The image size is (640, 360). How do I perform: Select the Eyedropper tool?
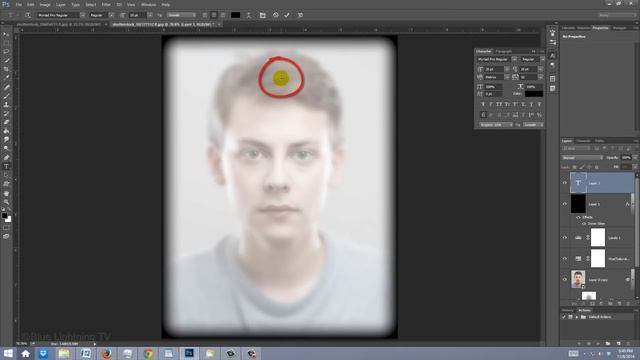click(x=6, y=78)
